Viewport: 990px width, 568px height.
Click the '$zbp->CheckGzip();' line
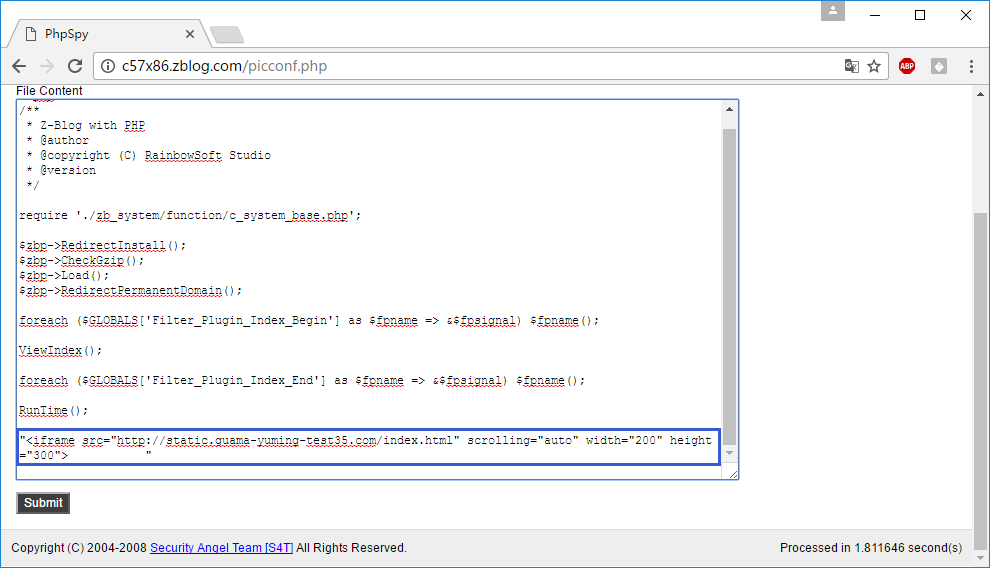point(82,261)
